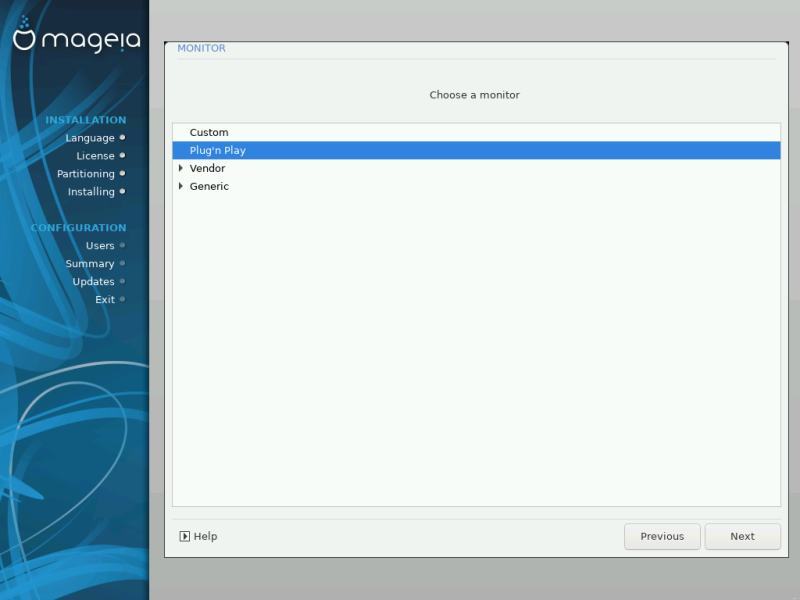Click the bullet beside Partitioning step
The height and width of the screenshot is (600, 800).
coord(122,173)
